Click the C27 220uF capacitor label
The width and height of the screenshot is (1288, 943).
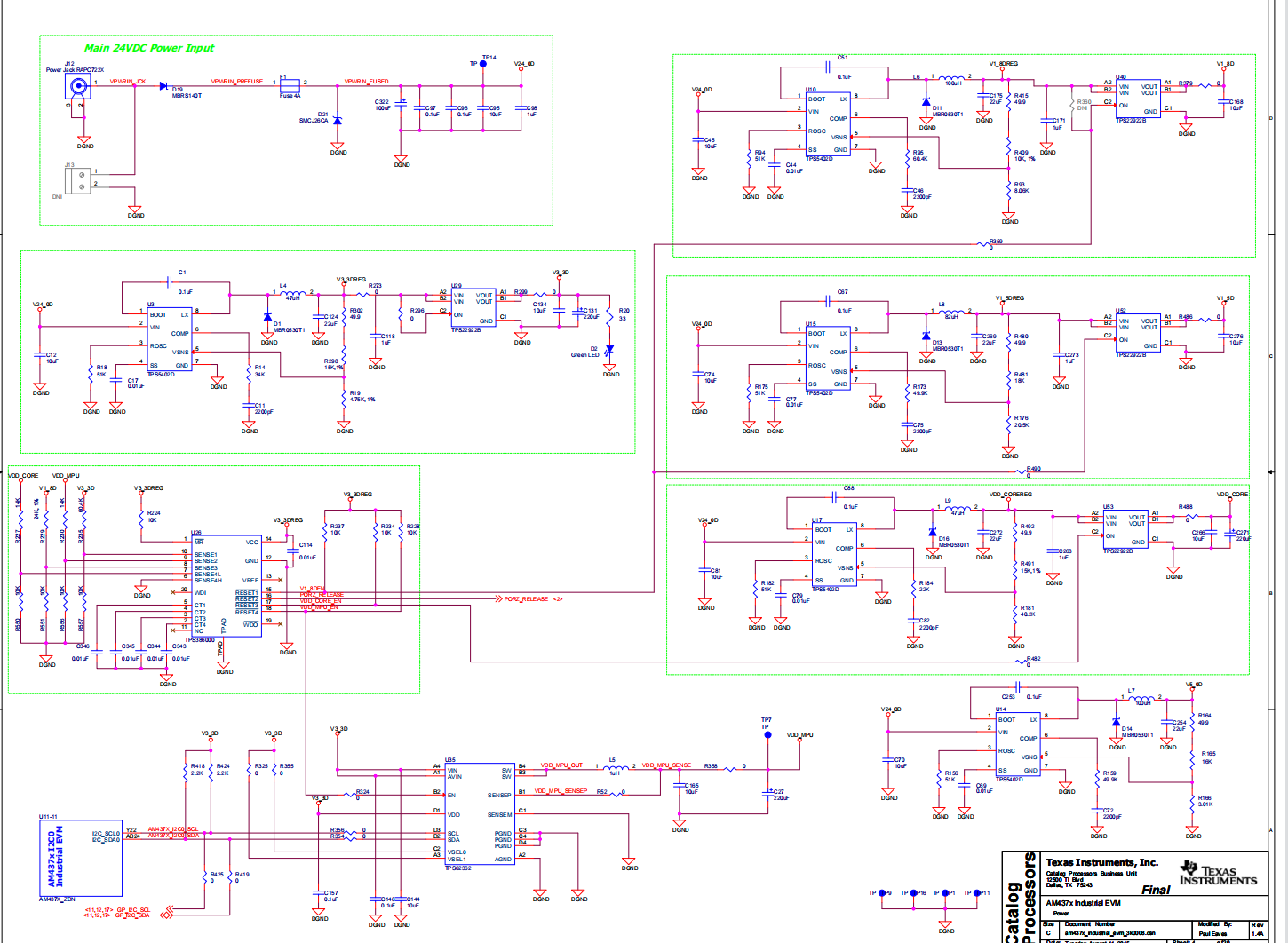click(780, 795)
